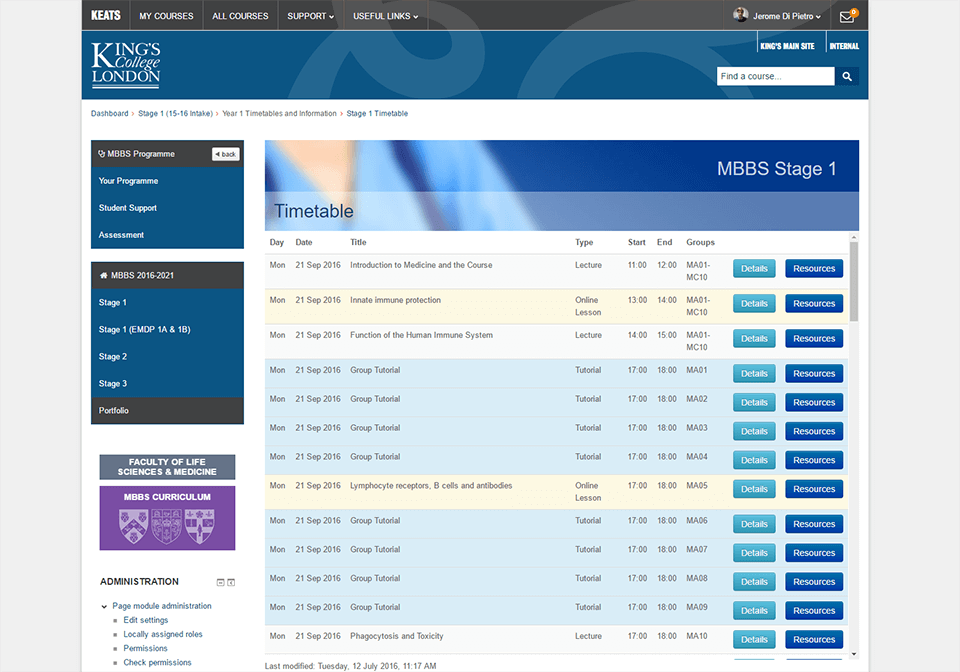Open the Useful Links dropdown menu
The image size is (960, 672).
[x=385, y=16]
